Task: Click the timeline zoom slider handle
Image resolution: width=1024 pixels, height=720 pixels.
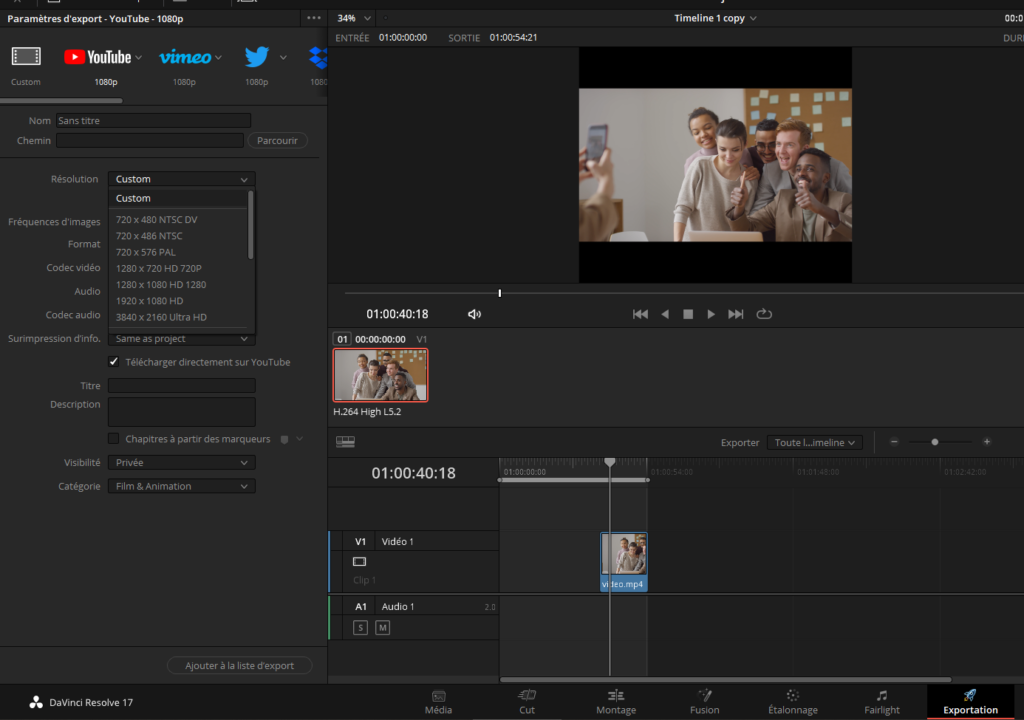Action: click(x=935, y=442)
